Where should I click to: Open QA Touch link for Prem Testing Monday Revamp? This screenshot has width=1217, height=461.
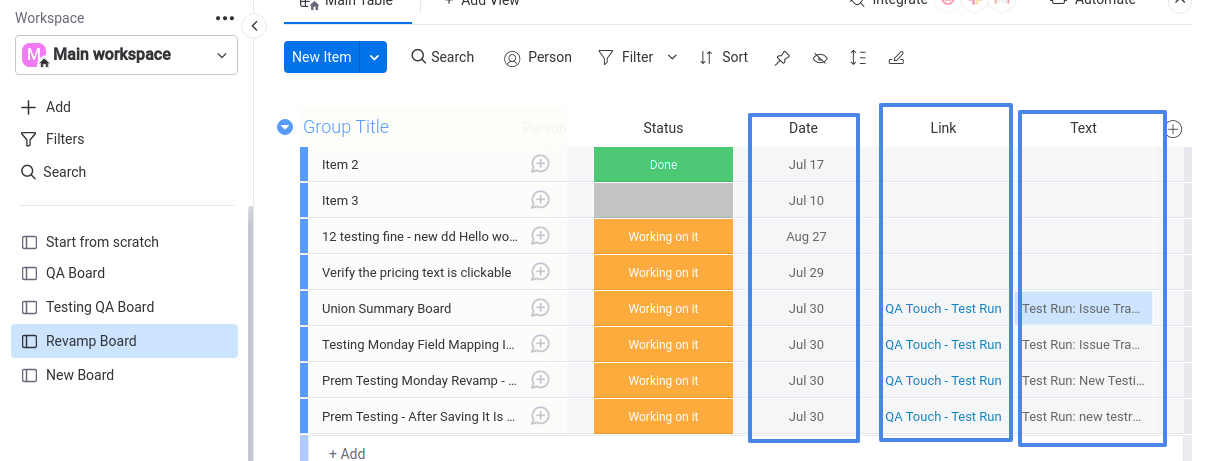point(943,381)
